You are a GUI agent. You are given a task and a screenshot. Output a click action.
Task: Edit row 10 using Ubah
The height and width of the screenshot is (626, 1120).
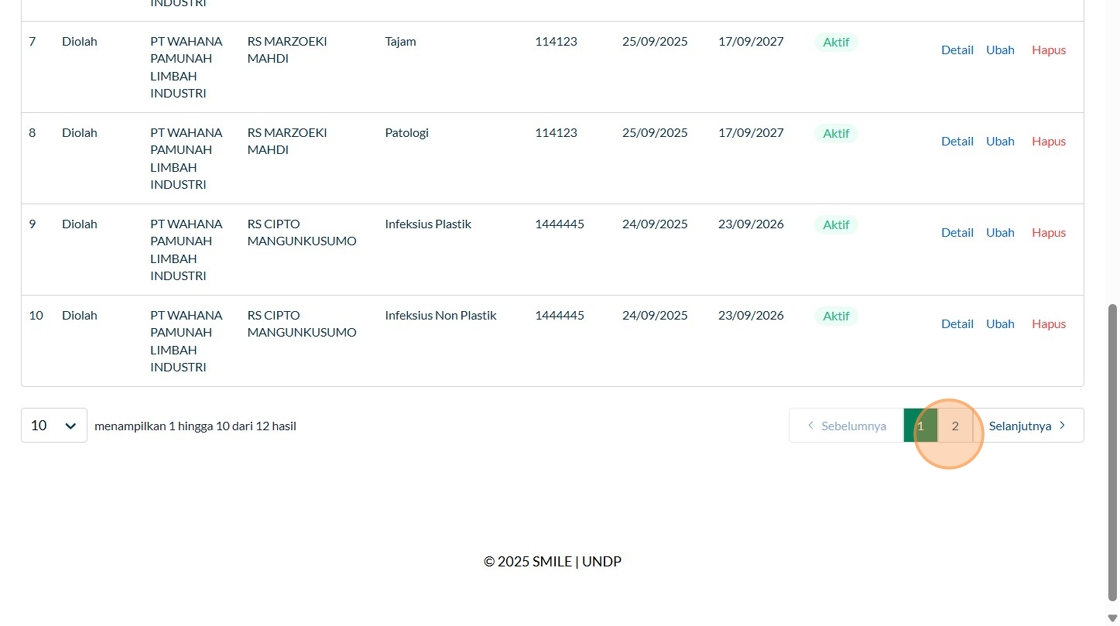(1000, 323)
